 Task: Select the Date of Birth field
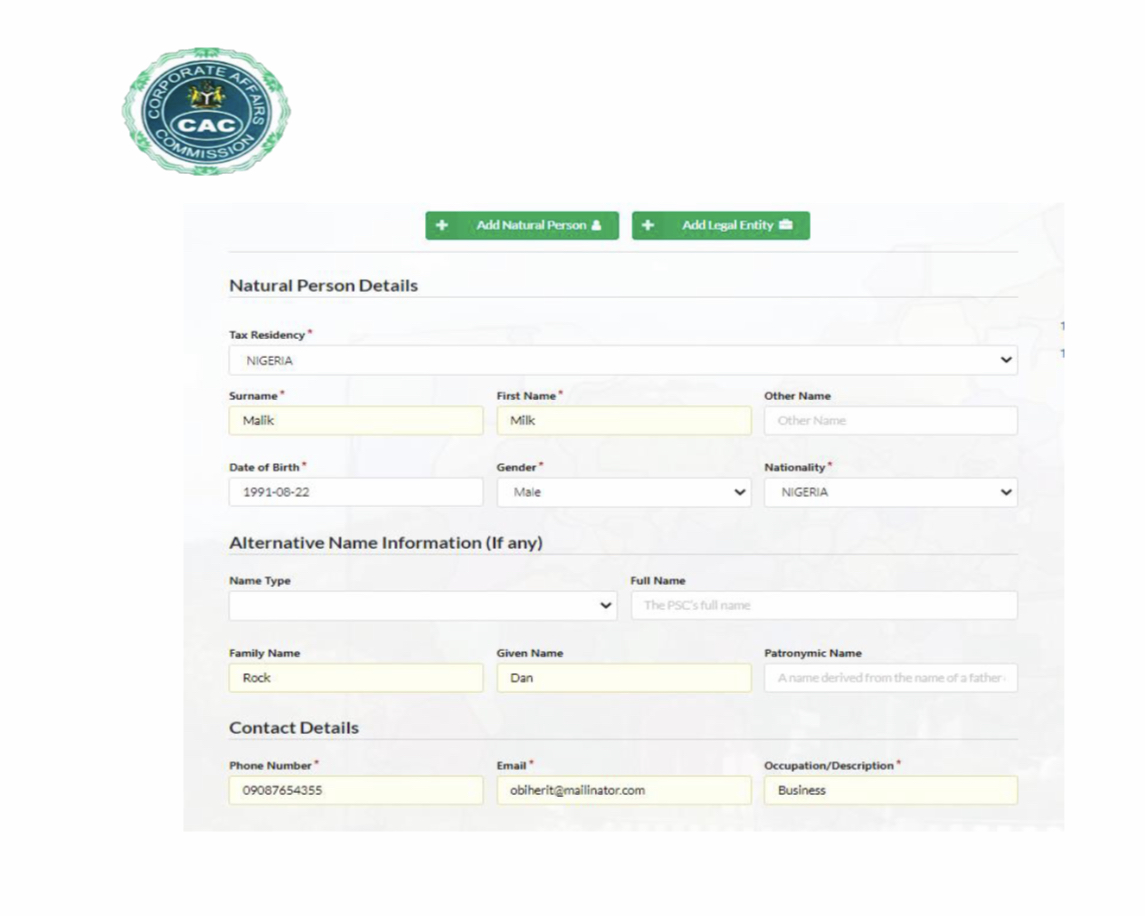pos(355,492)
